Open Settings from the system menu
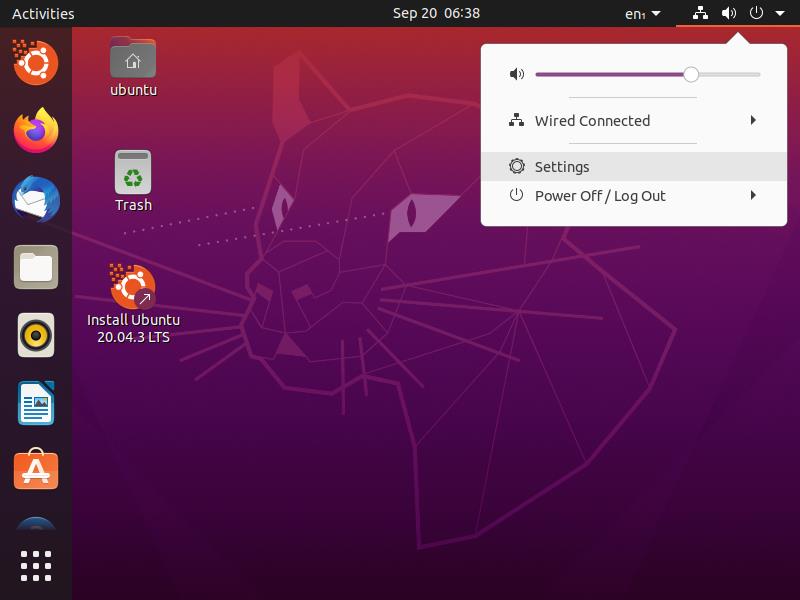 (x=562, y=167)
